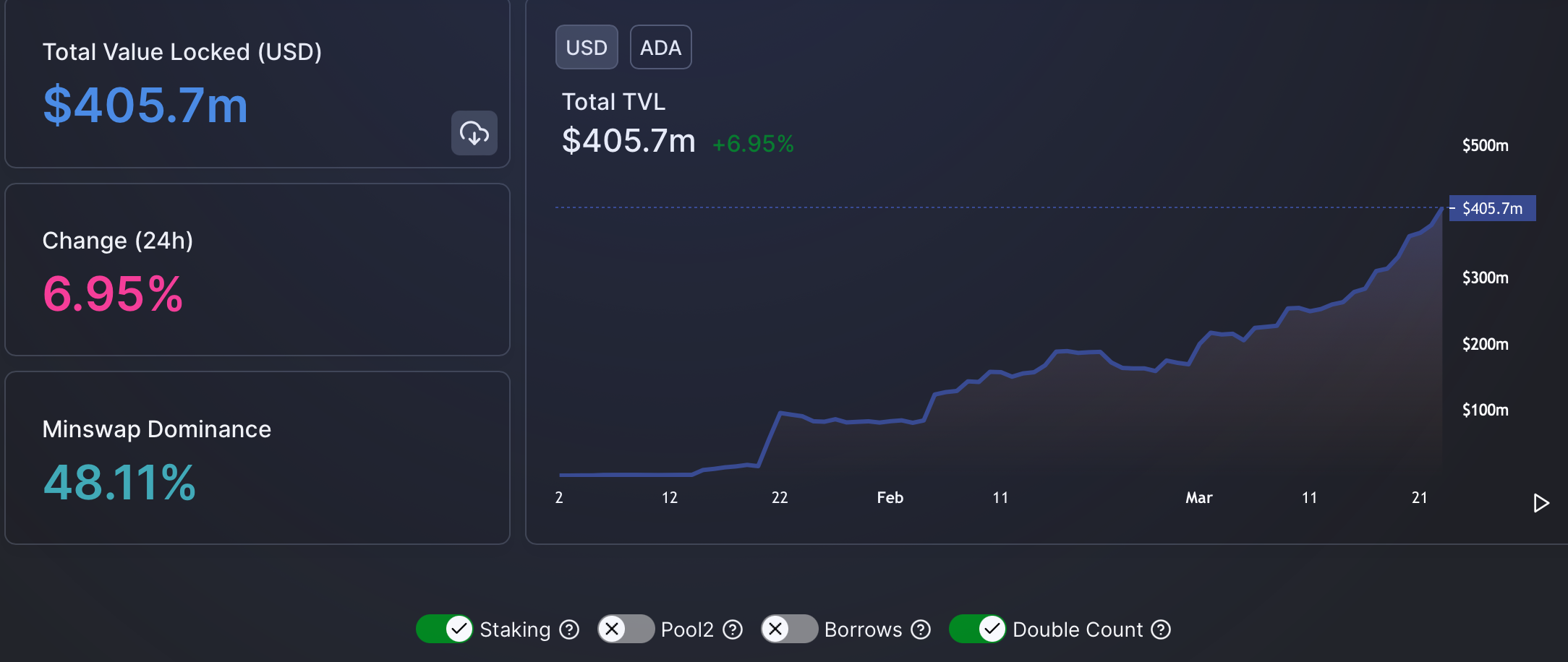
Task: Click the 21 date label on the x-axis
Action: 1420,497
